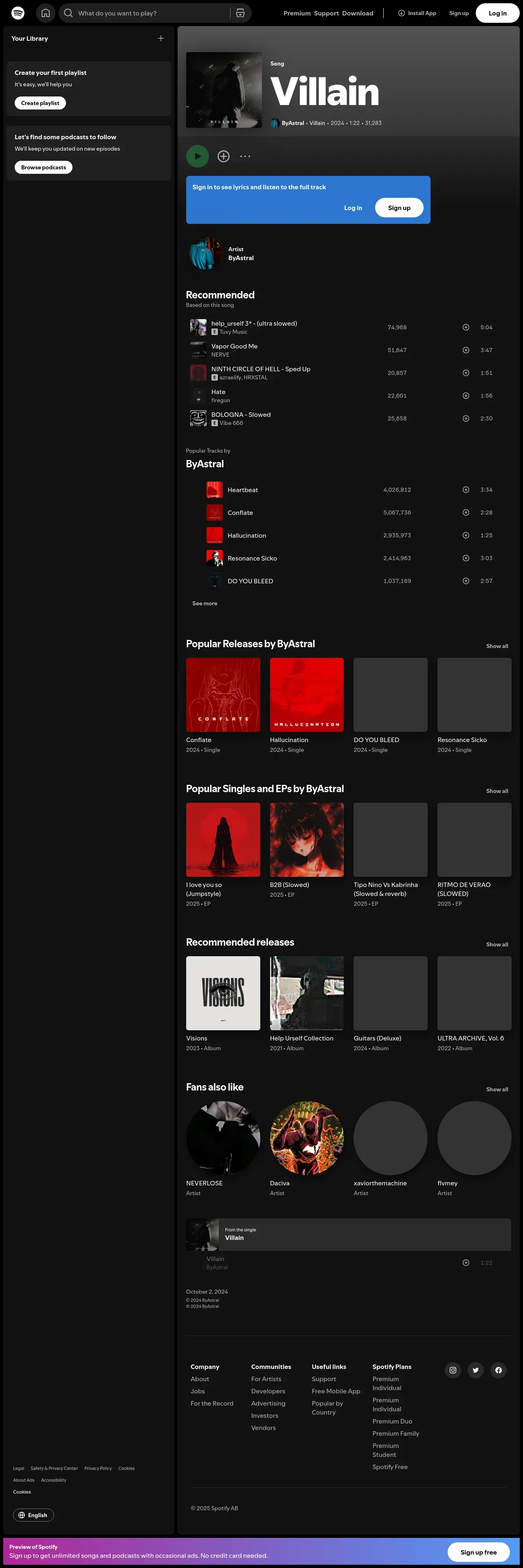
Task: Open ByAstral artist avatar
Action: (205, 253)
